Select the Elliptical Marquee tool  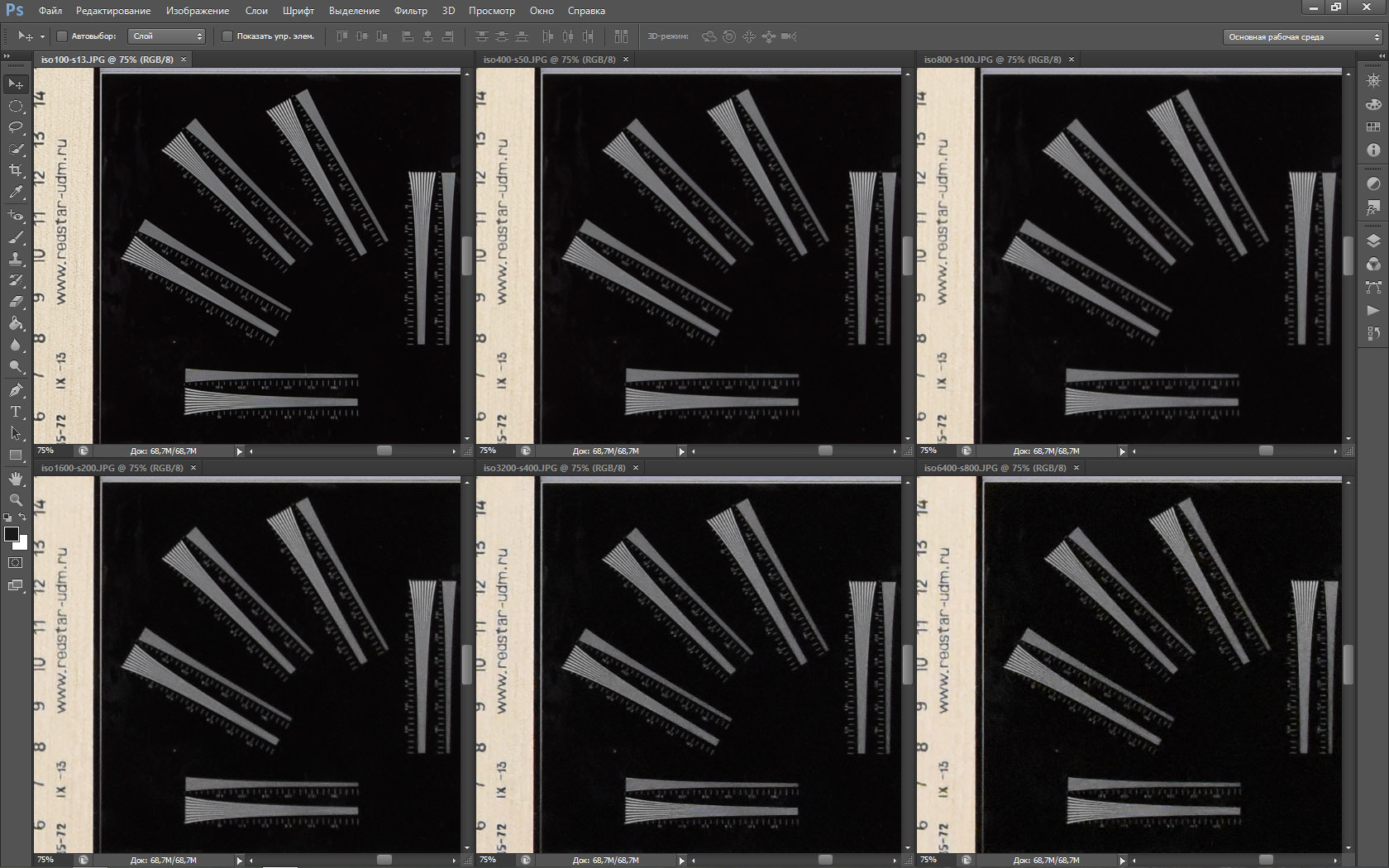pyautogui.click(x=16, y=106)
